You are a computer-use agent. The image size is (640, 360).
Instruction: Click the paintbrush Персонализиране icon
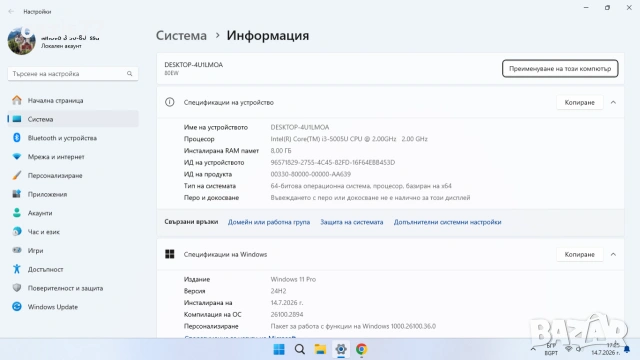(x=17, y=175)
